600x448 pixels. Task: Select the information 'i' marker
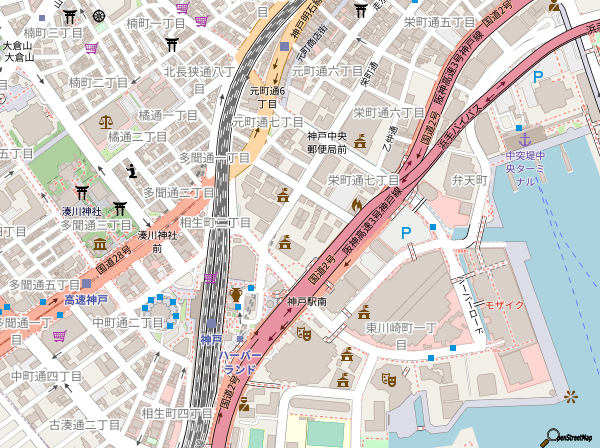(132, 170)
